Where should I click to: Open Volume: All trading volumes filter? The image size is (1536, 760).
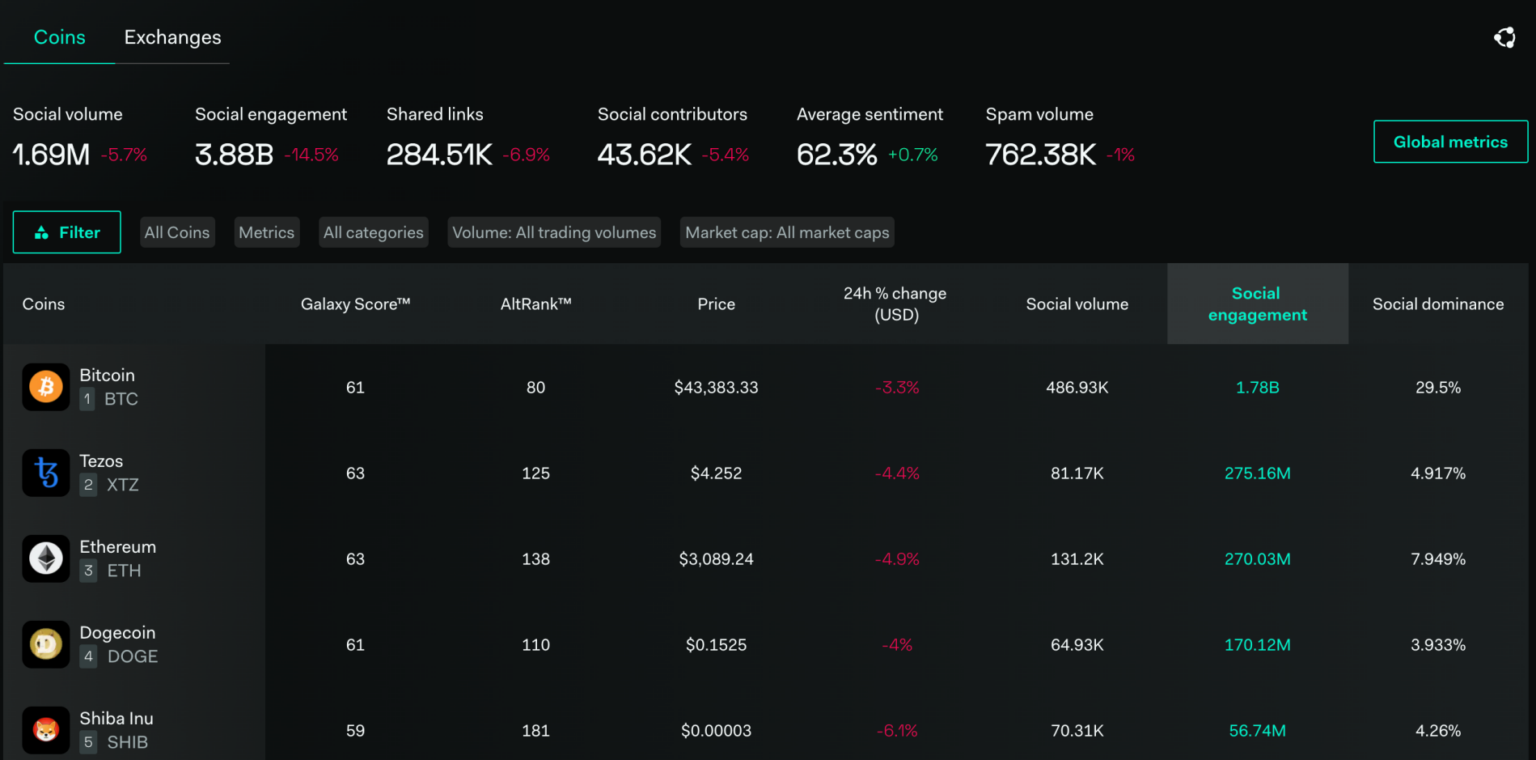[x=554, y=232]
